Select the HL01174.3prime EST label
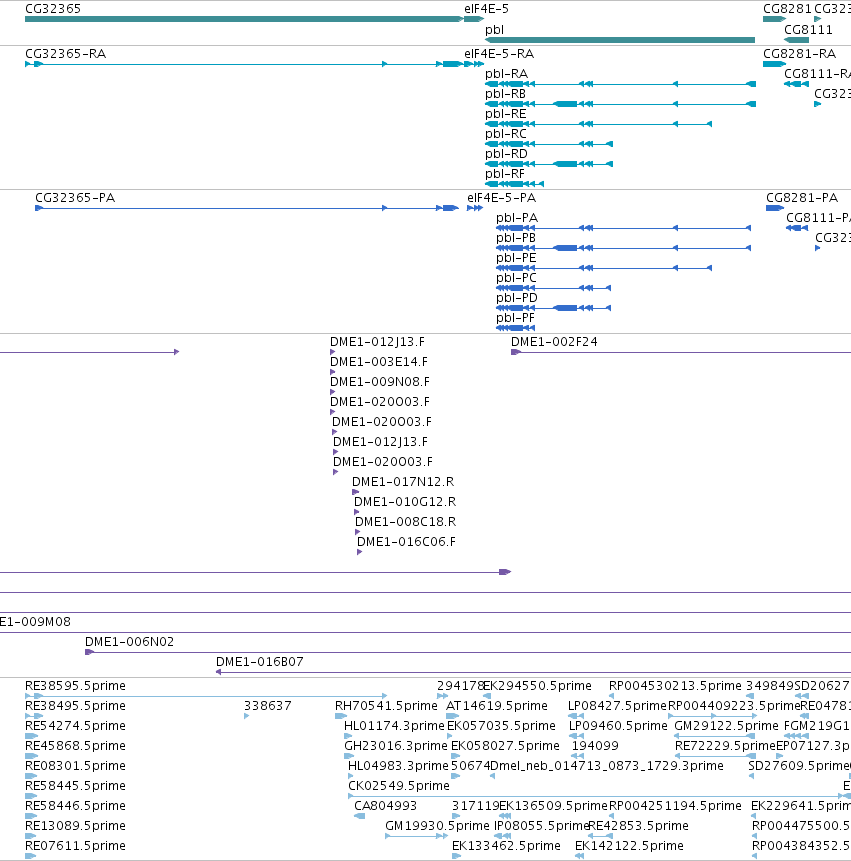The width and height of the screenshot is (851, 861). (x=394, y=726)
